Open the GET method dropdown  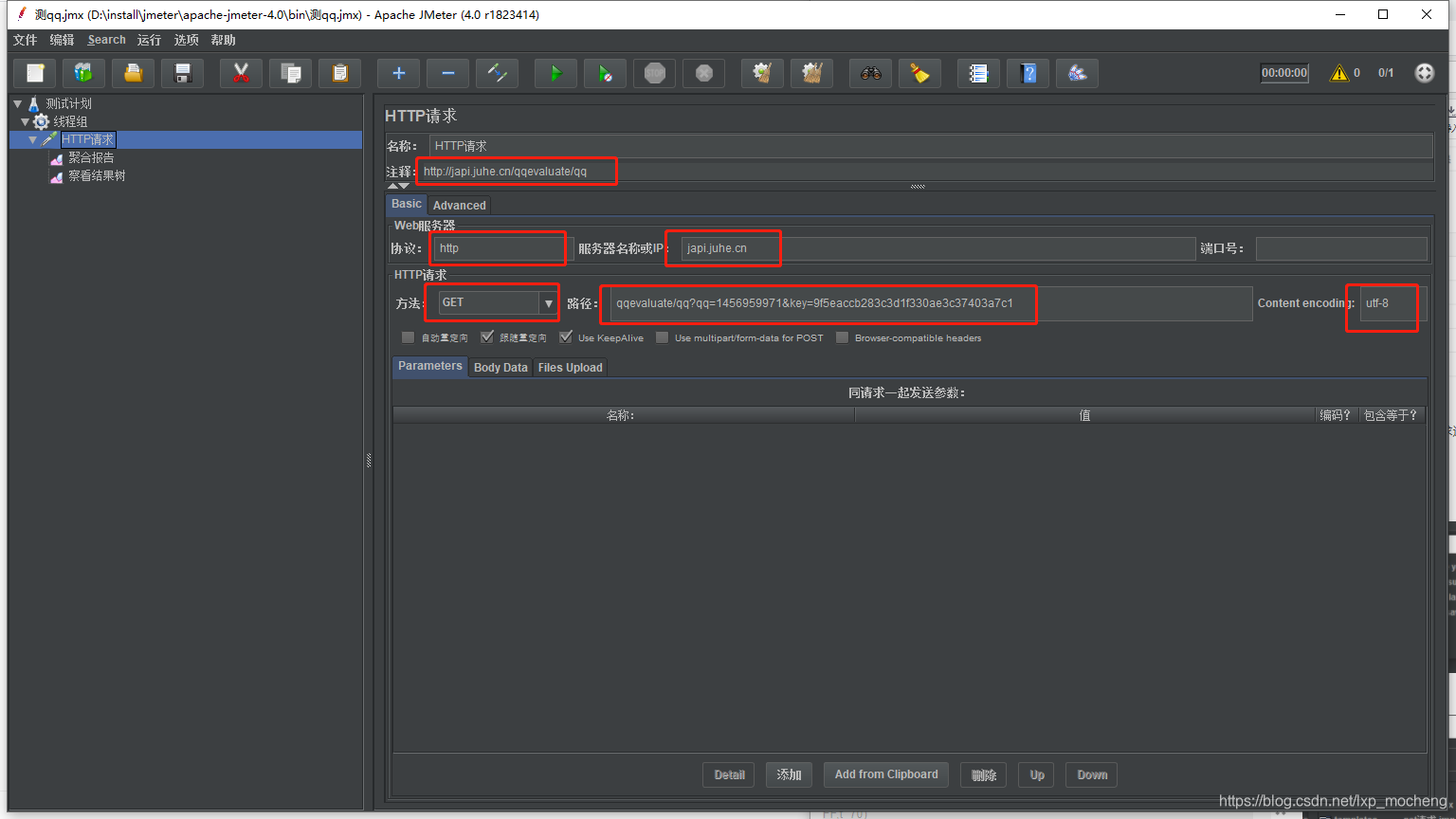pyautogui.click(x=548, y=303)
